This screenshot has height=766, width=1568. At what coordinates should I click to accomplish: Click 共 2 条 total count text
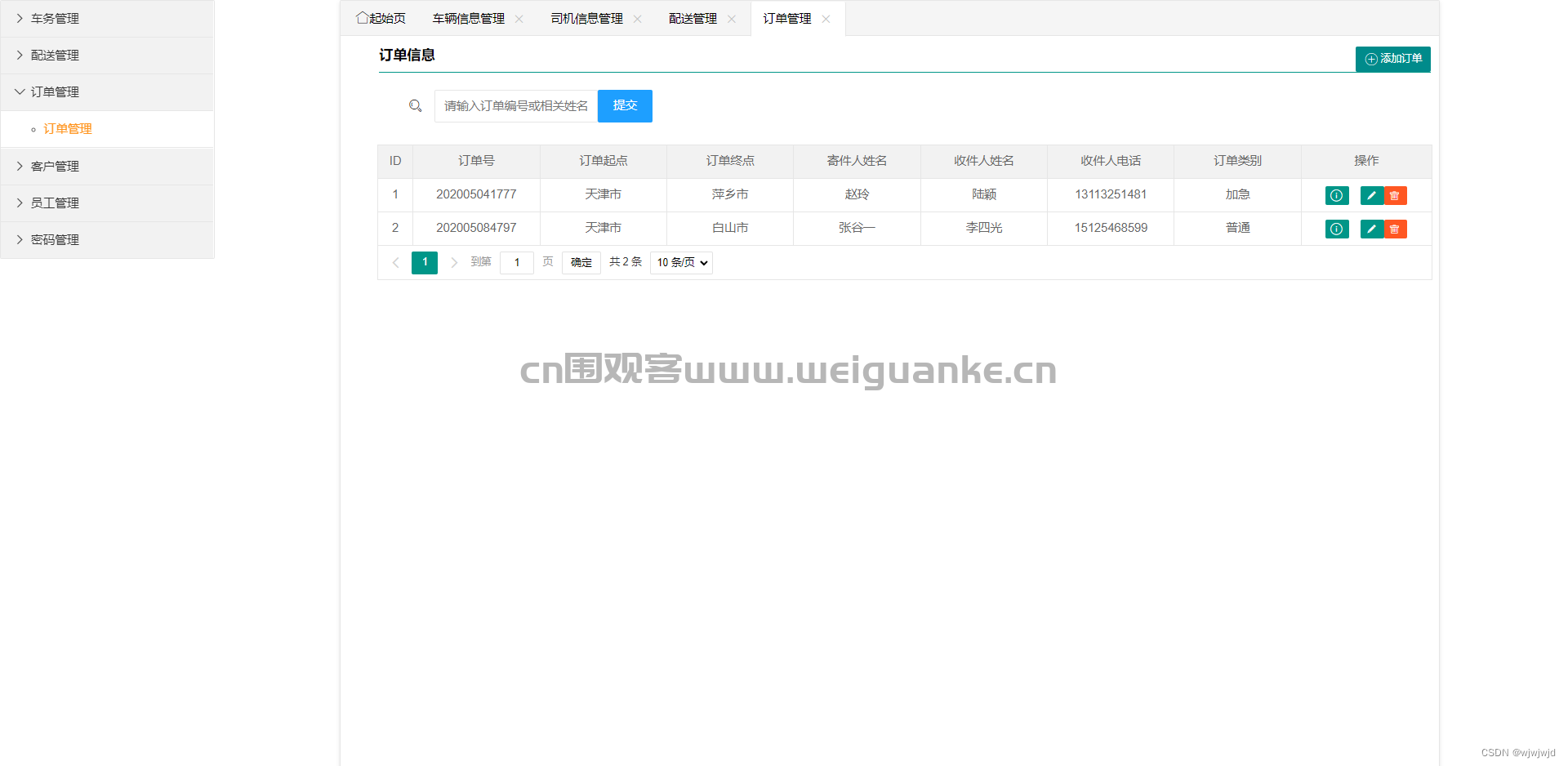click(x=626, y=262)
